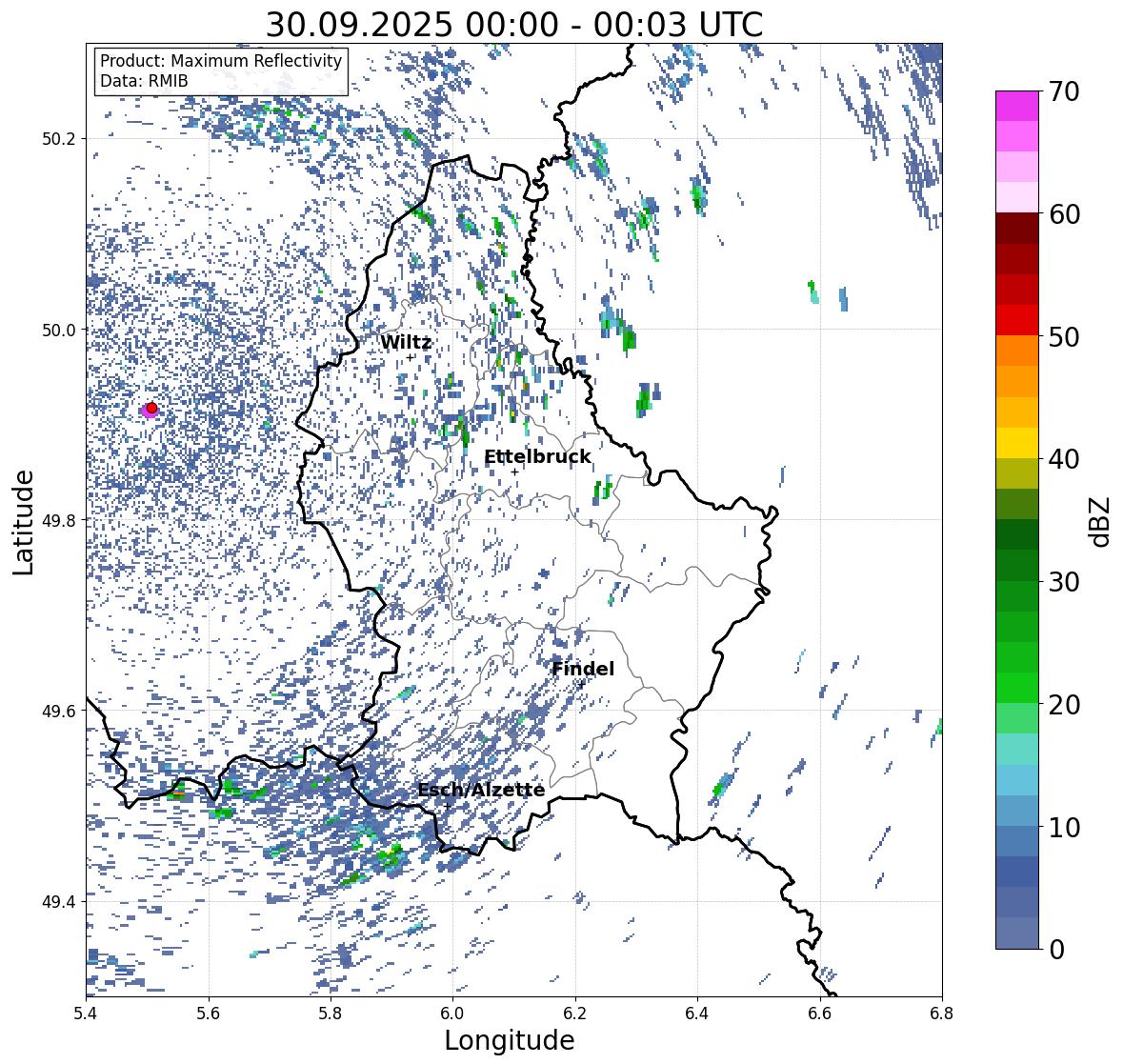Pick the bright green colorbar segment above 20
Viewport: 1123px width, 1064px height.
1017,688
